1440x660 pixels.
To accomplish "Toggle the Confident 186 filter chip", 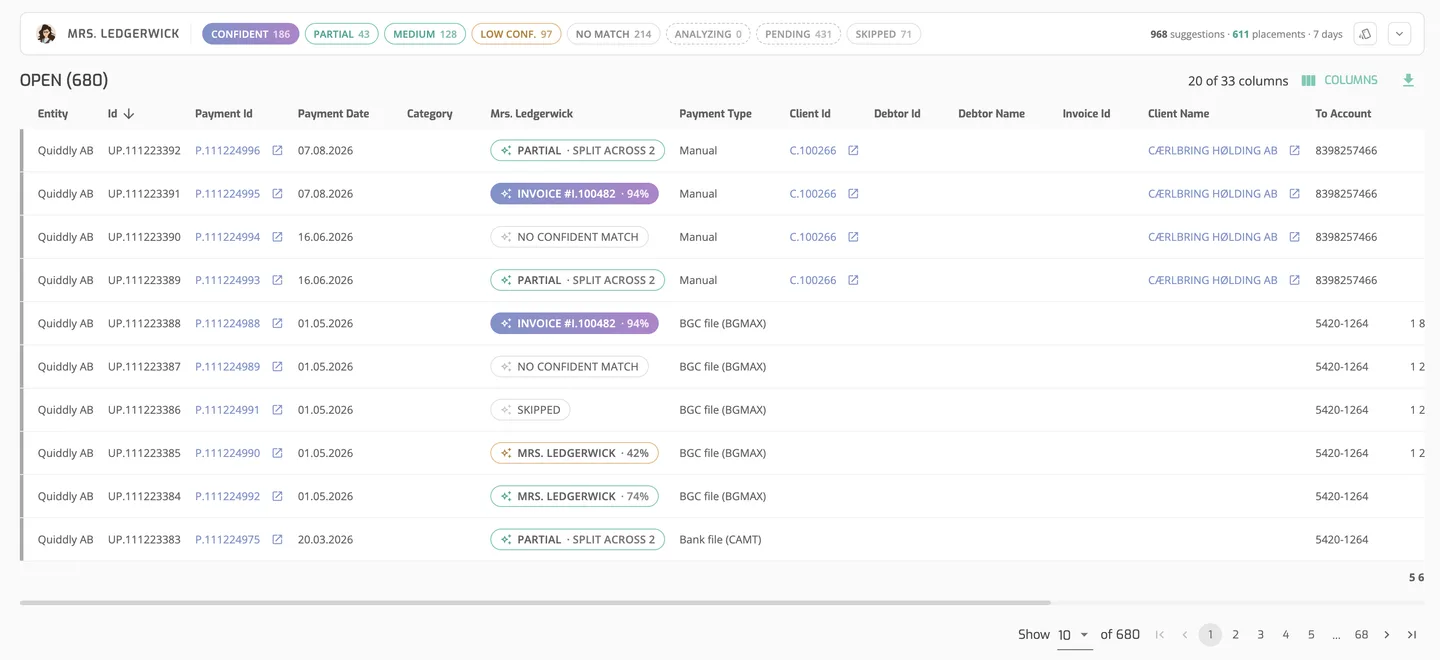I will 250,34.
